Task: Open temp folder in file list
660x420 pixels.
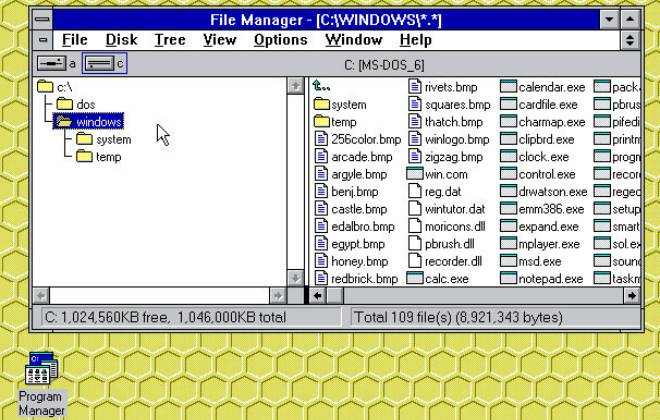Action: pyautogui.click(x=335, y=122)
